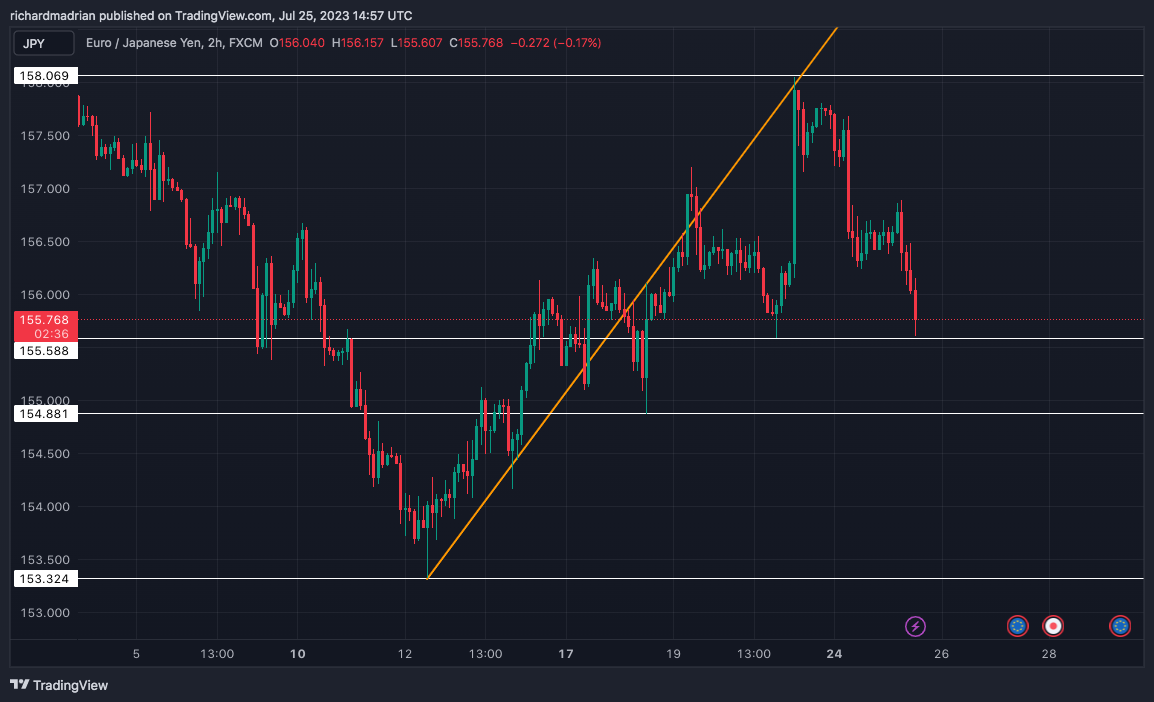Select the Japan flag economic event icon

pos(1051,626)
